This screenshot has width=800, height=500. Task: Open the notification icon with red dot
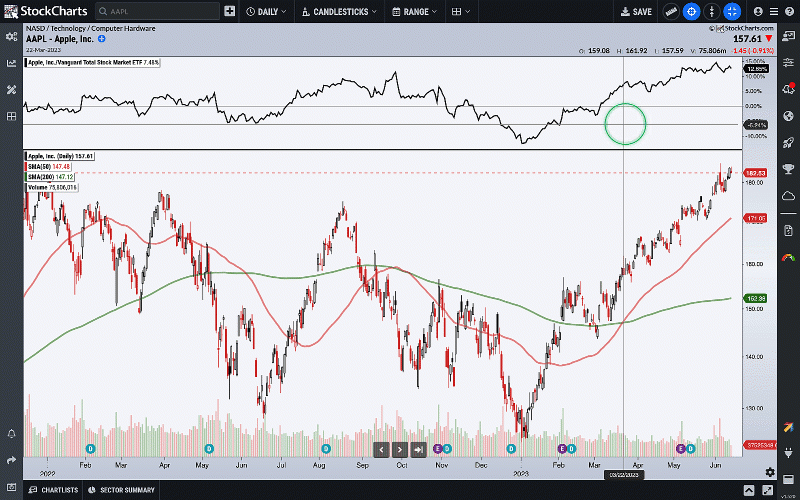(788, 89)
